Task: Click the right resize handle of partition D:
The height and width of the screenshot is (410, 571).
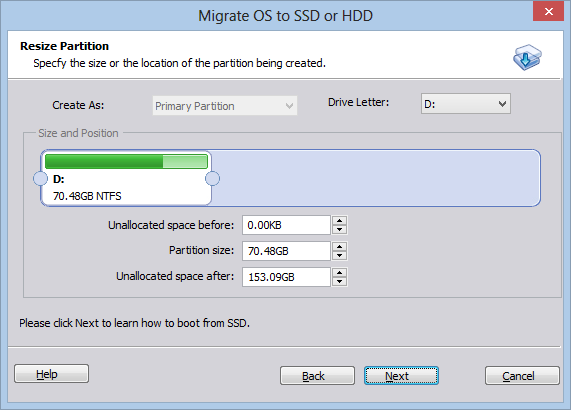Action: (x=212, y=178)
